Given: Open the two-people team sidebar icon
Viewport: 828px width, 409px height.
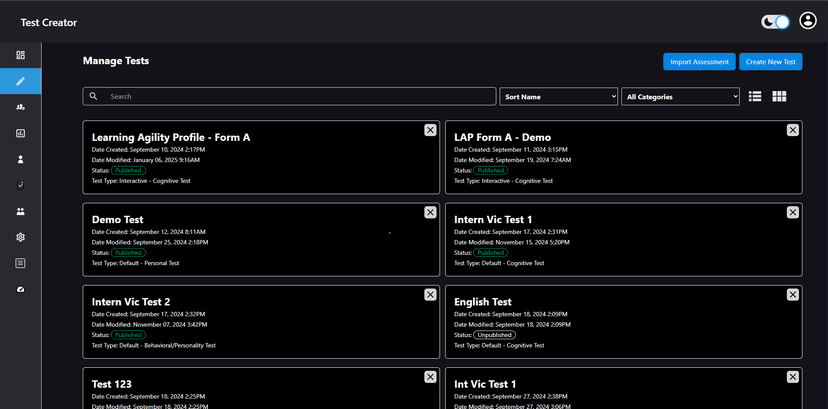Looking at the screenshot, I should tap(21, 211).
